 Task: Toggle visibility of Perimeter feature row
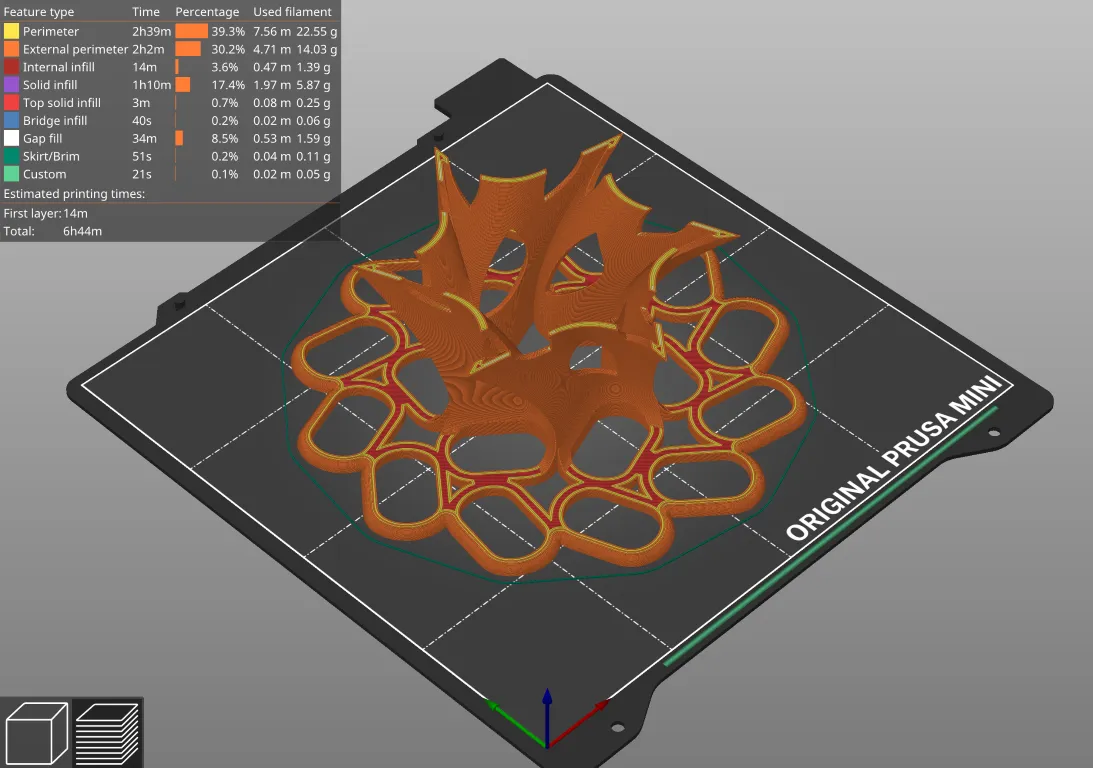click(170, 31)
